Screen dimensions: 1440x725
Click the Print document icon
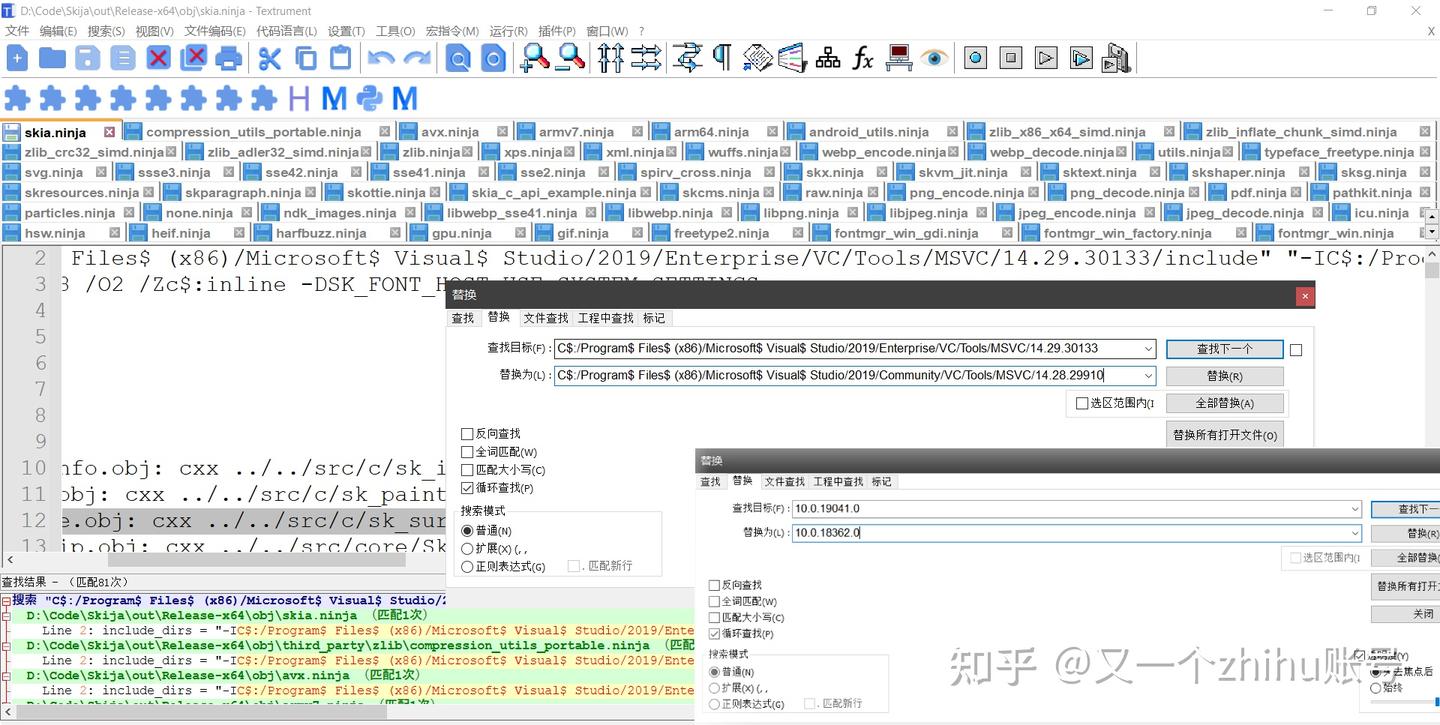click(229, 57)
